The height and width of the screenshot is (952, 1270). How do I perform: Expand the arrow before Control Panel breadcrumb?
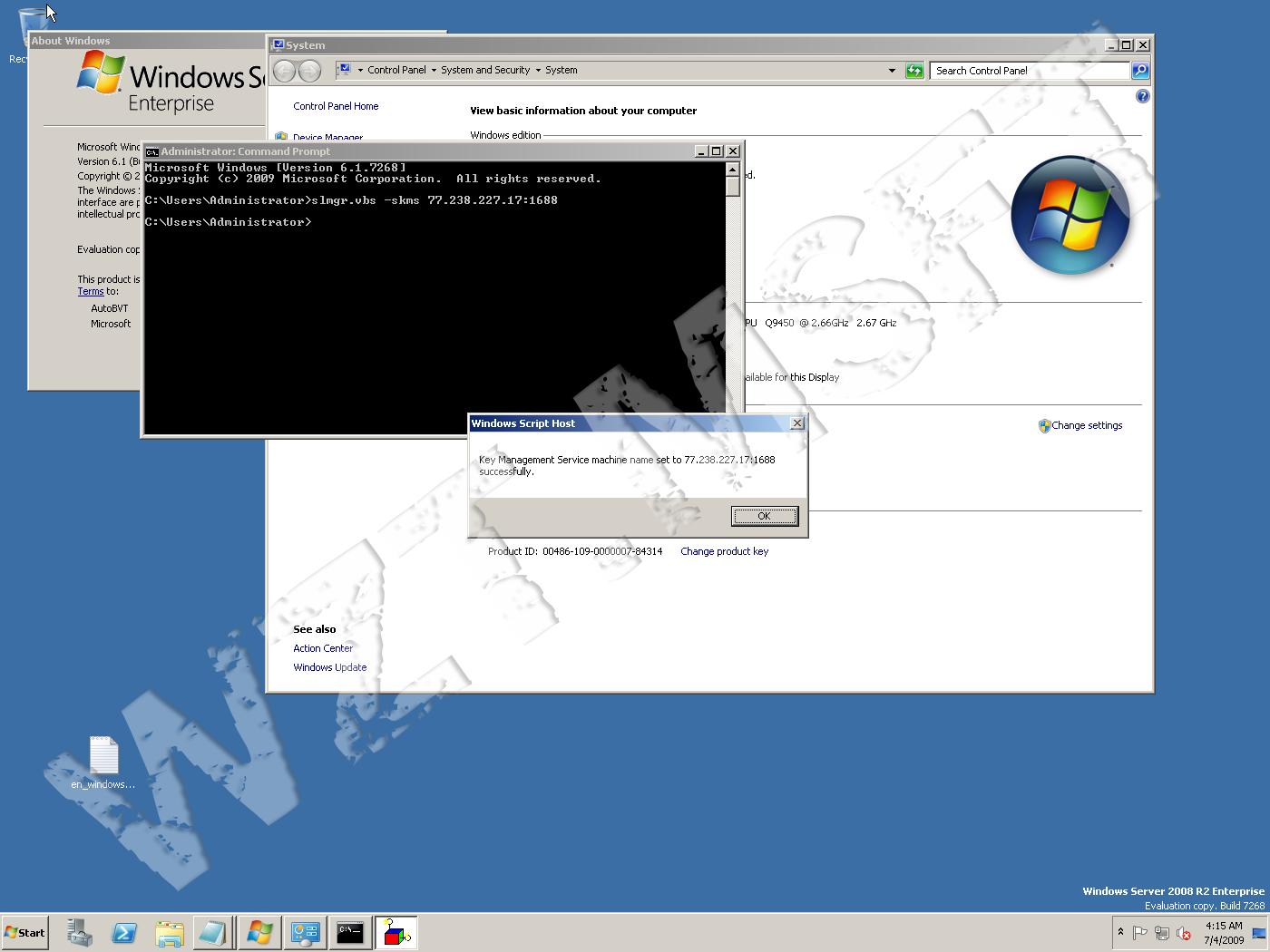pyautogui.click(x=360, y=70)
